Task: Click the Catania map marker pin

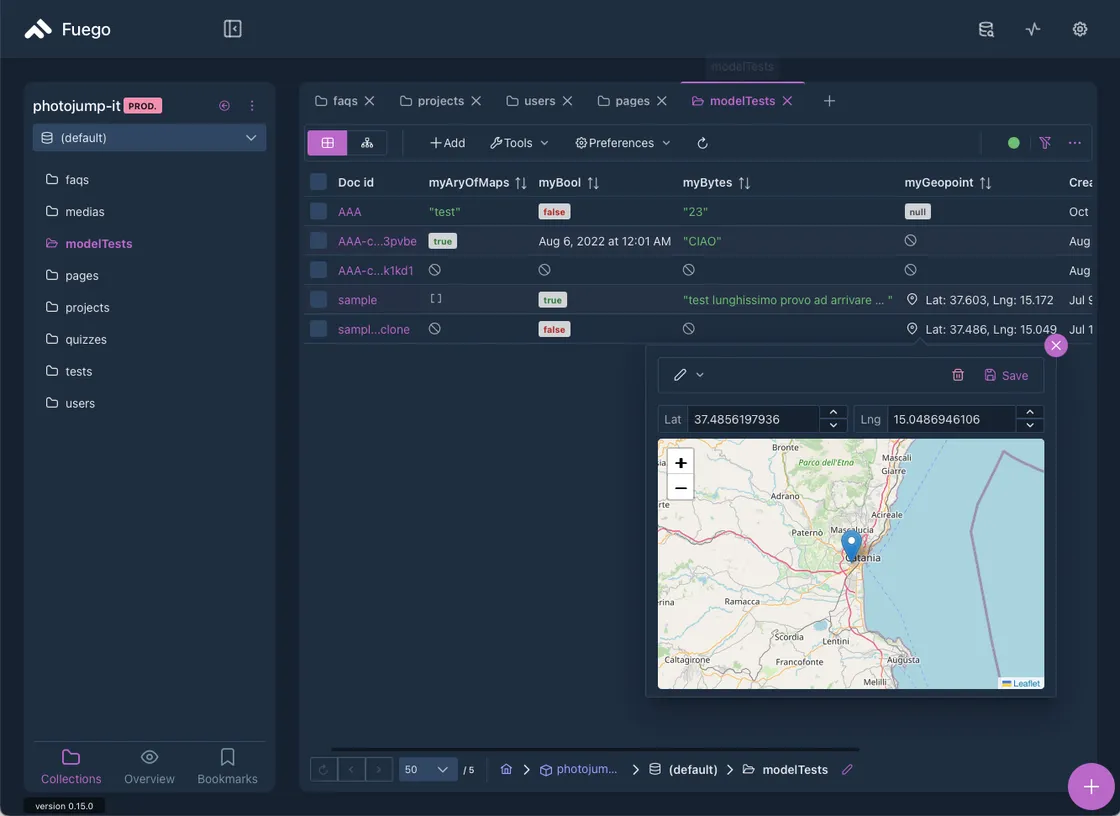Action: [x=851, y=545]
